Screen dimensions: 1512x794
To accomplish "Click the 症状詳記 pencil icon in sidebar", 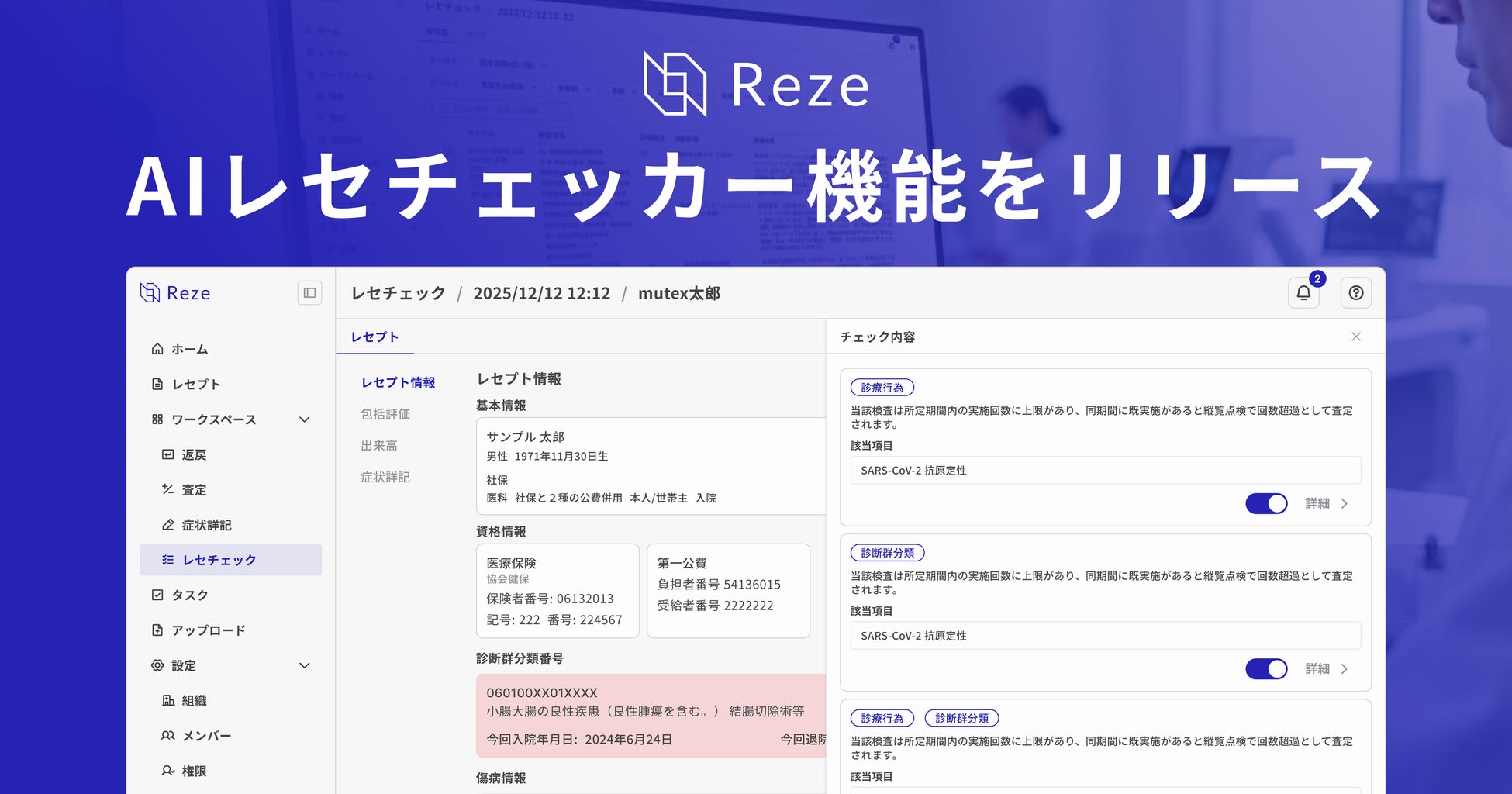I will point(167,525).
